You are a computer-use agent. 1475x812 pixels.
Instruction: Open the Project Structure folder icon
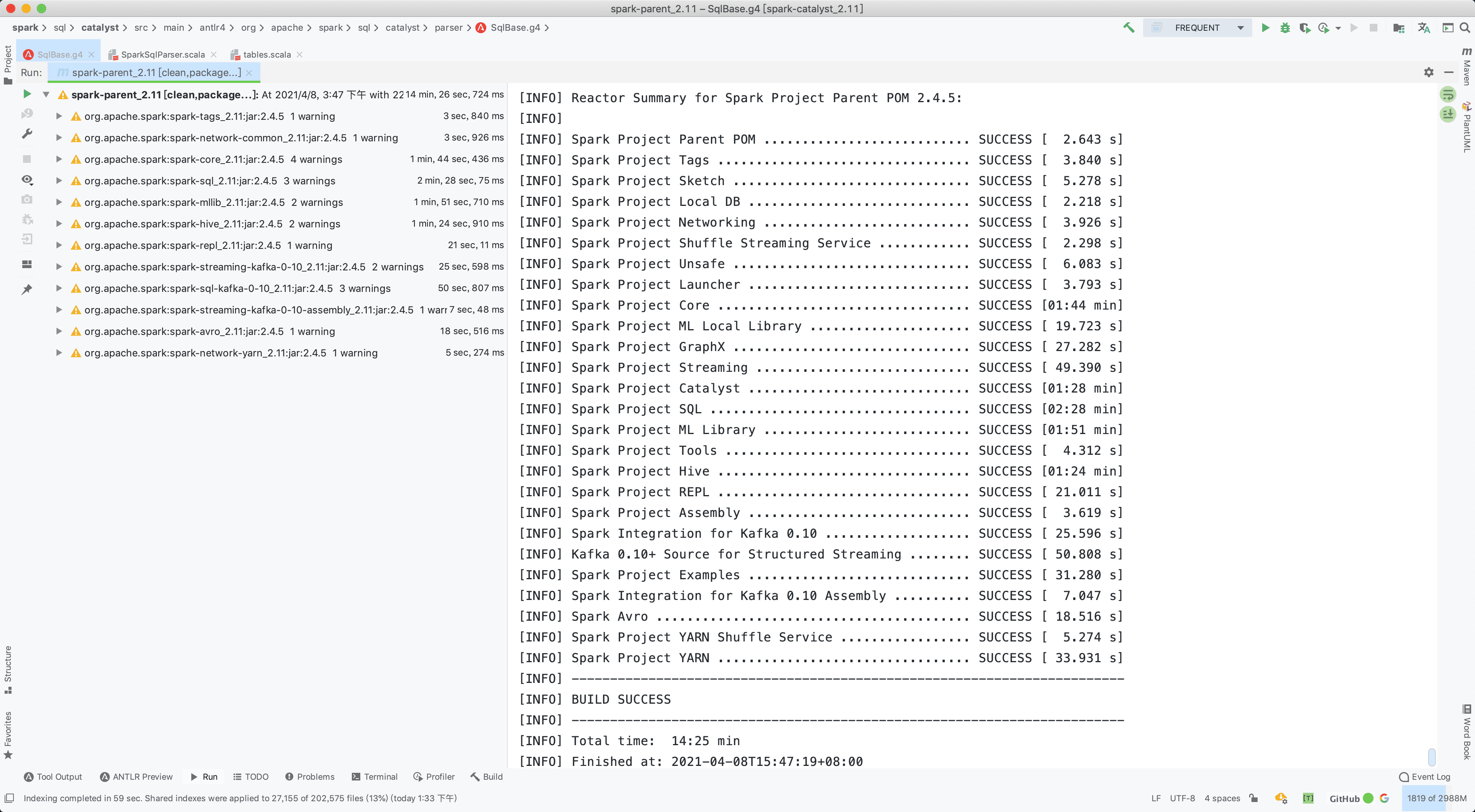1398,28
